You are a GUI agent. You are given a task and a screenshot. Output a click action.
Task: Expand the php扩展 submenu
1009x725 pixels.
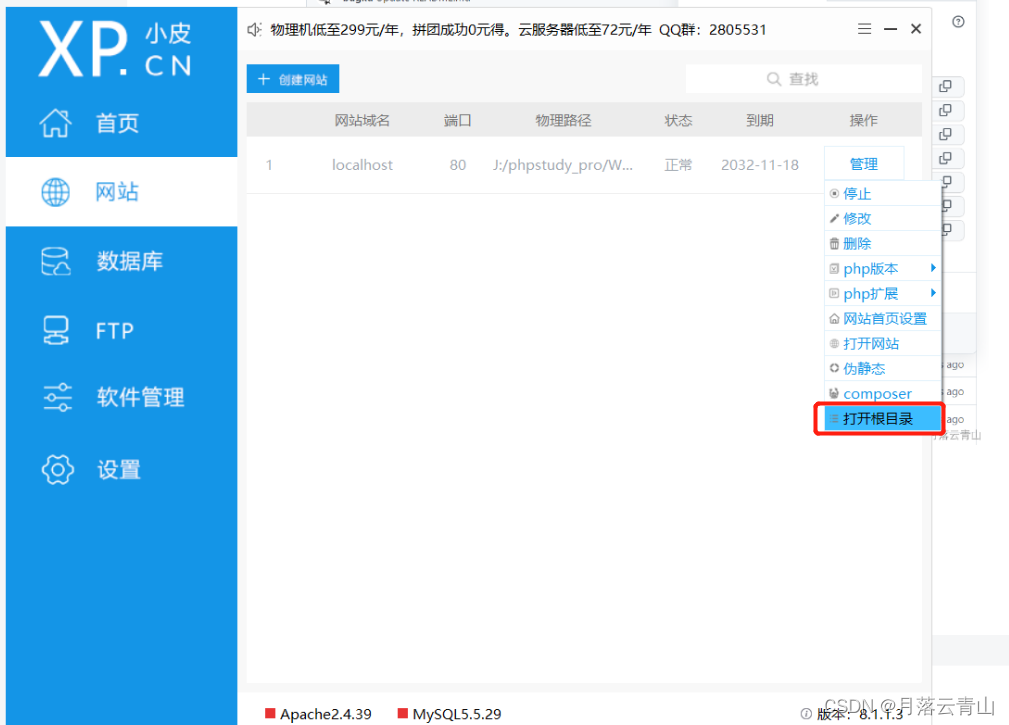click(873, 293)
